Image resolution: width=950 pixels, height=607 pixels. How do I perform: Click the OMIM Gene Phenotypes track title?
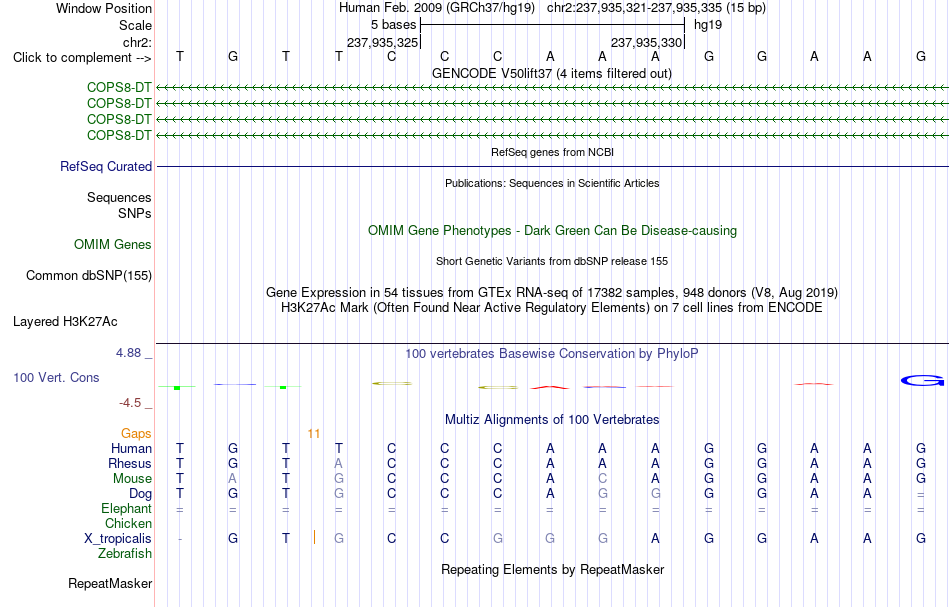(x=552, y=231)
